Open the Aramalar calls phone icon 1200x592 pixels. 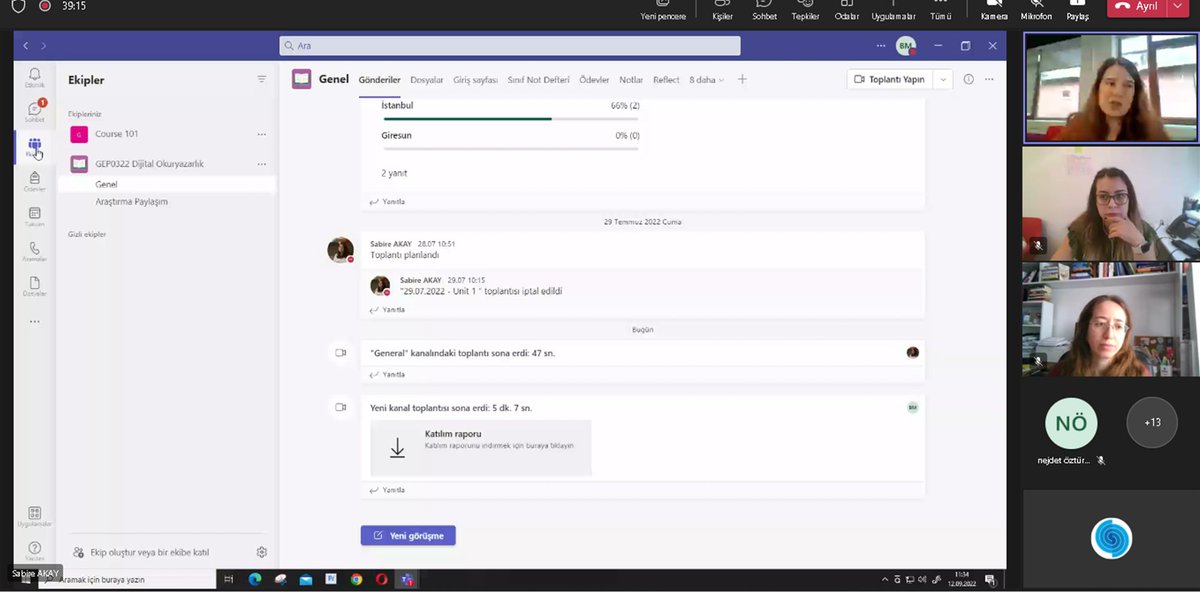35,251
